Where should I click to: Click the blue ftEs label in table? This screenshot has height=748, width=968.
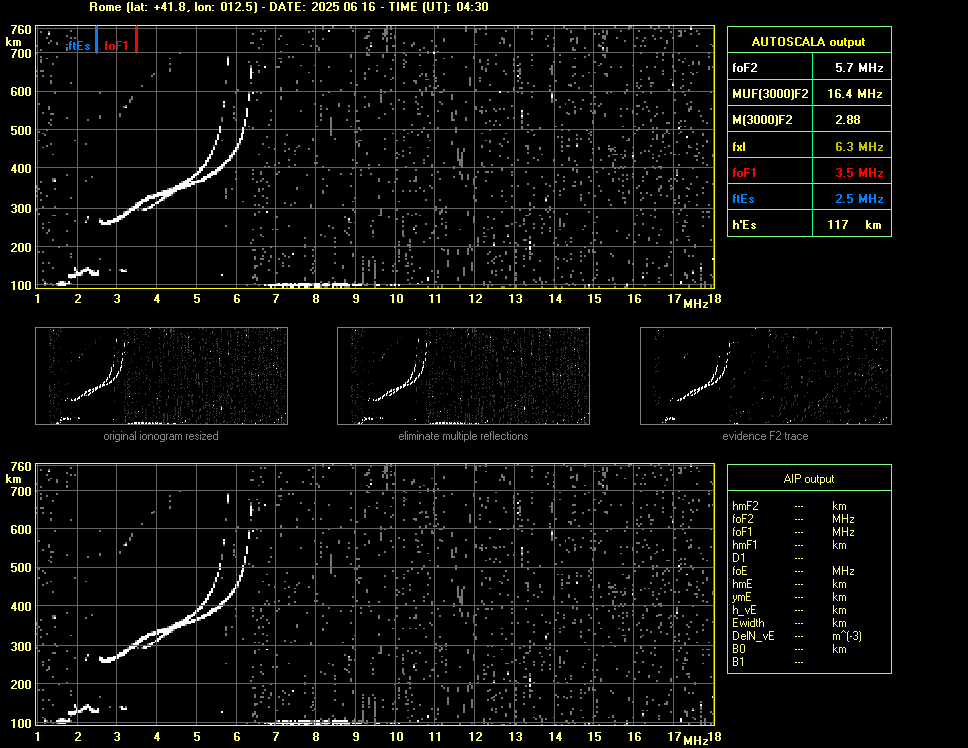click(743, 199)
